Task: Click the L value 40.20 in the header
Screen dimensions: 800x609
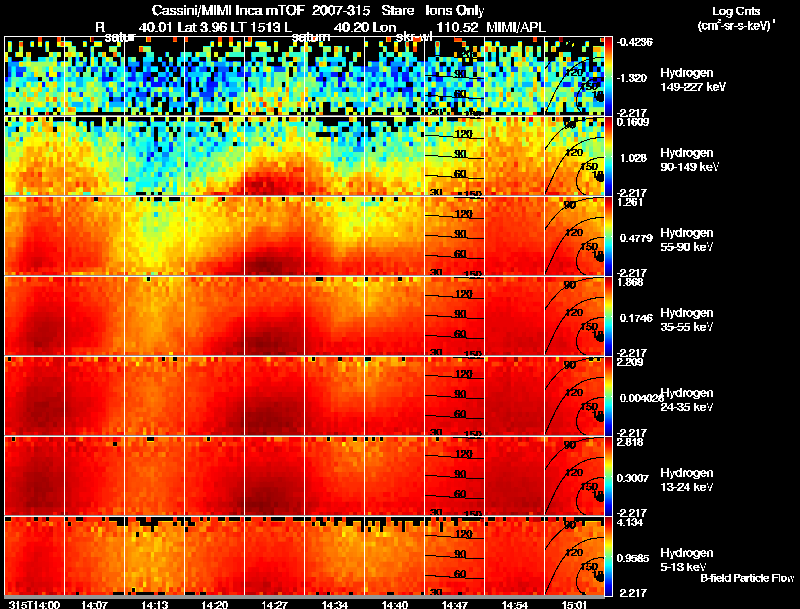Action: coord(351,27)
